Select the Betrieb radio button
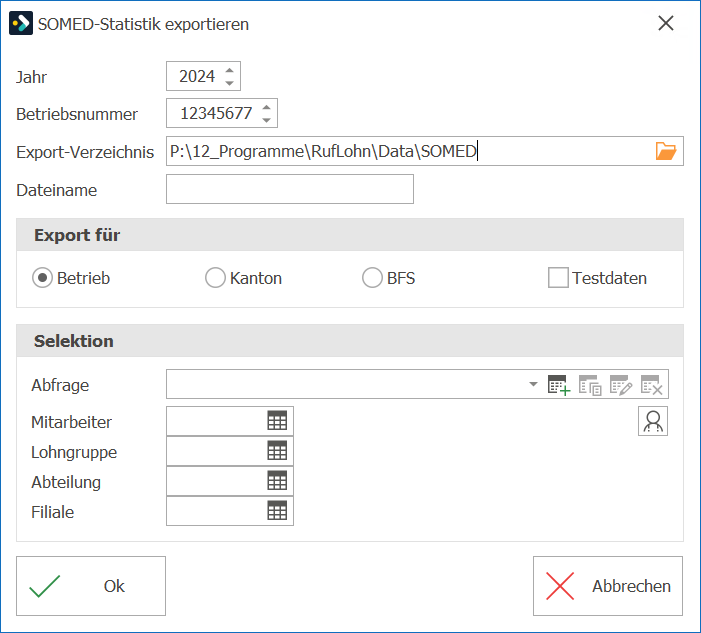The image size is (701, 633). (42, 278)
